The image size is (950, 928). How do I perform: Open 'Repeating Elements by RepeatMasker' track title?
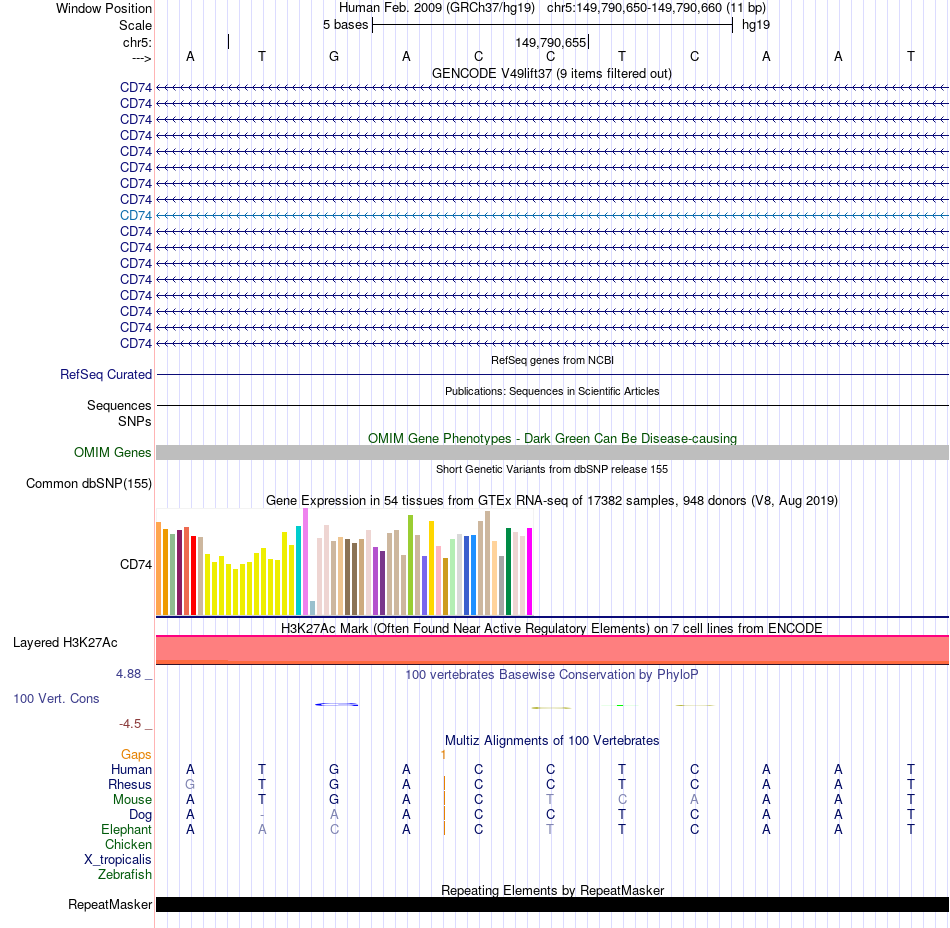click(552, 890)
